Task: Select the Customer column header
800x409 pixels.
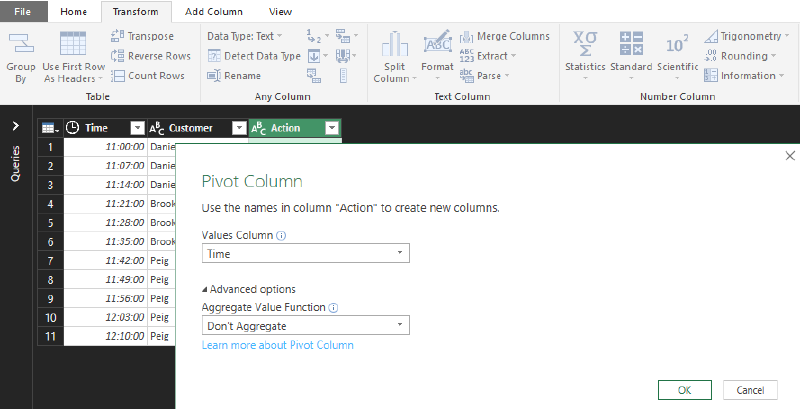Action: click(x=197, y=128)
